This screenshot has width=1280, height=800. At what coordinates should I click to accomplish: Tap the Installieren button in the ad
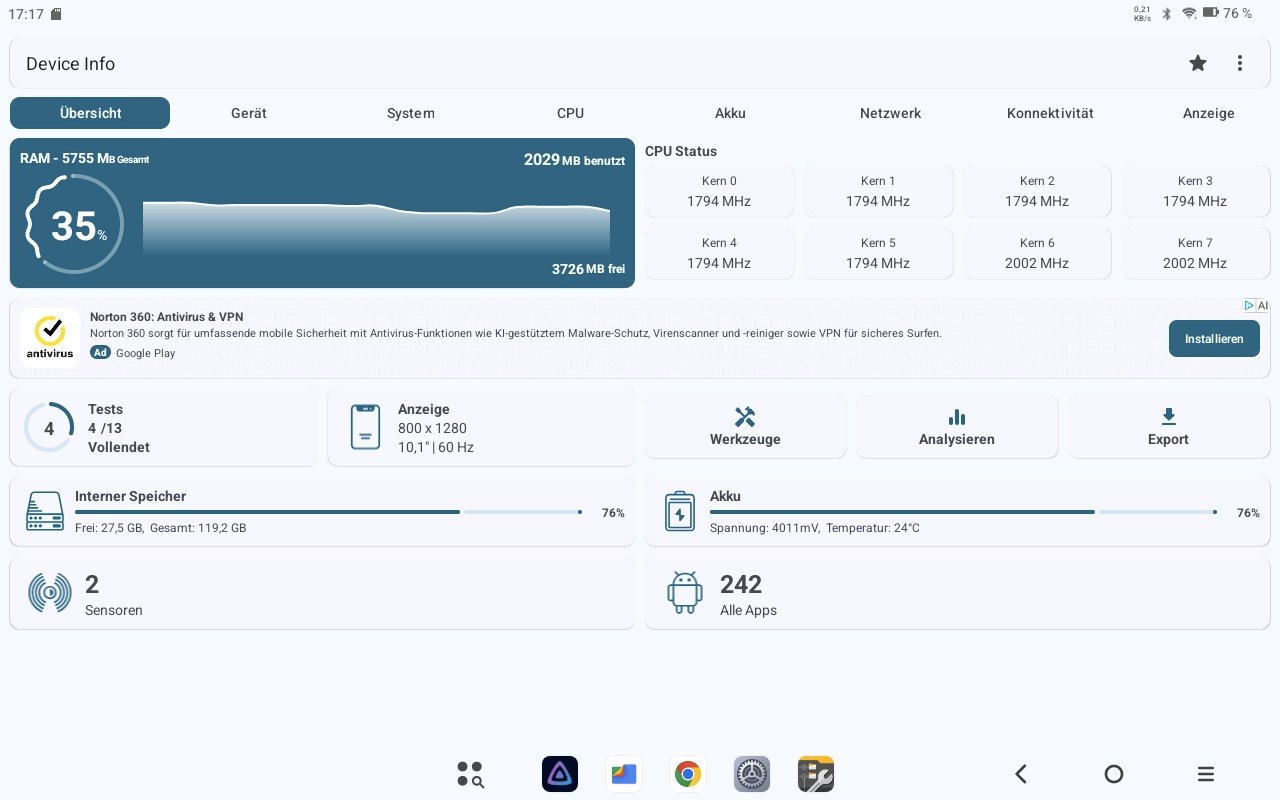(1214, 339)
